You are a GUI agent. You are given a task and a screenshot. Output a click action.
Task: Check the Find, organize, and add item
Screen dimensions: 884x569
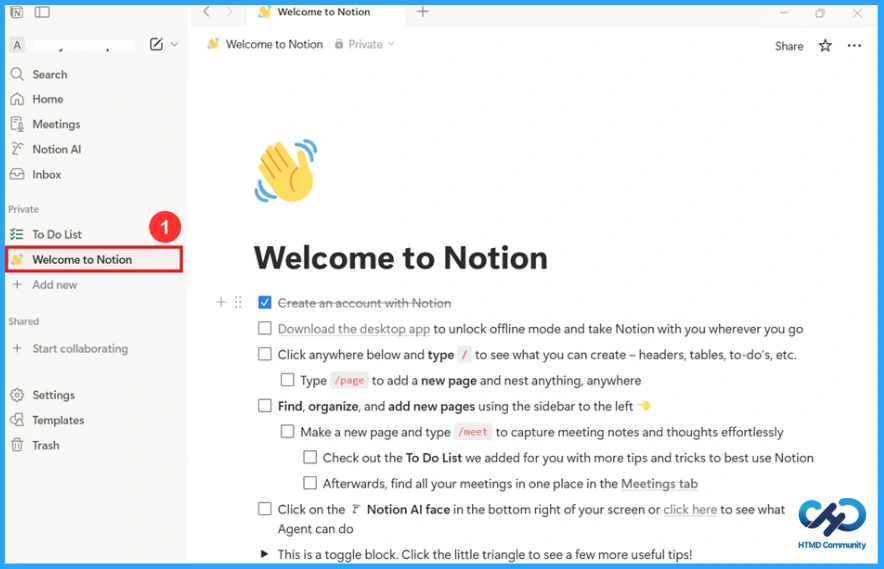click(x=264, y=405)
